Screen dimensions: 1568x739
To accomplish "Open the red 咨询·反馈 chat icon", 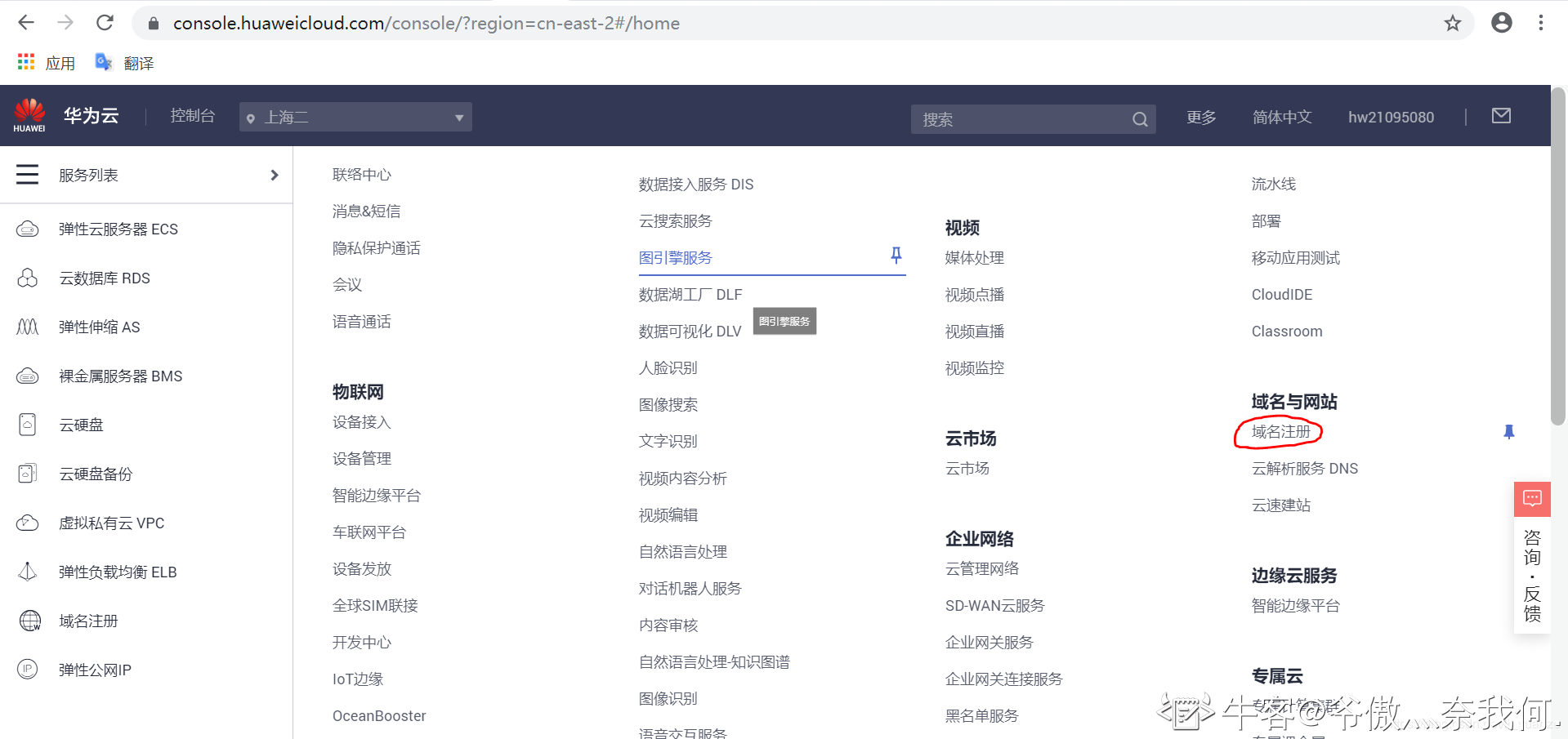I will point(1532,499).
